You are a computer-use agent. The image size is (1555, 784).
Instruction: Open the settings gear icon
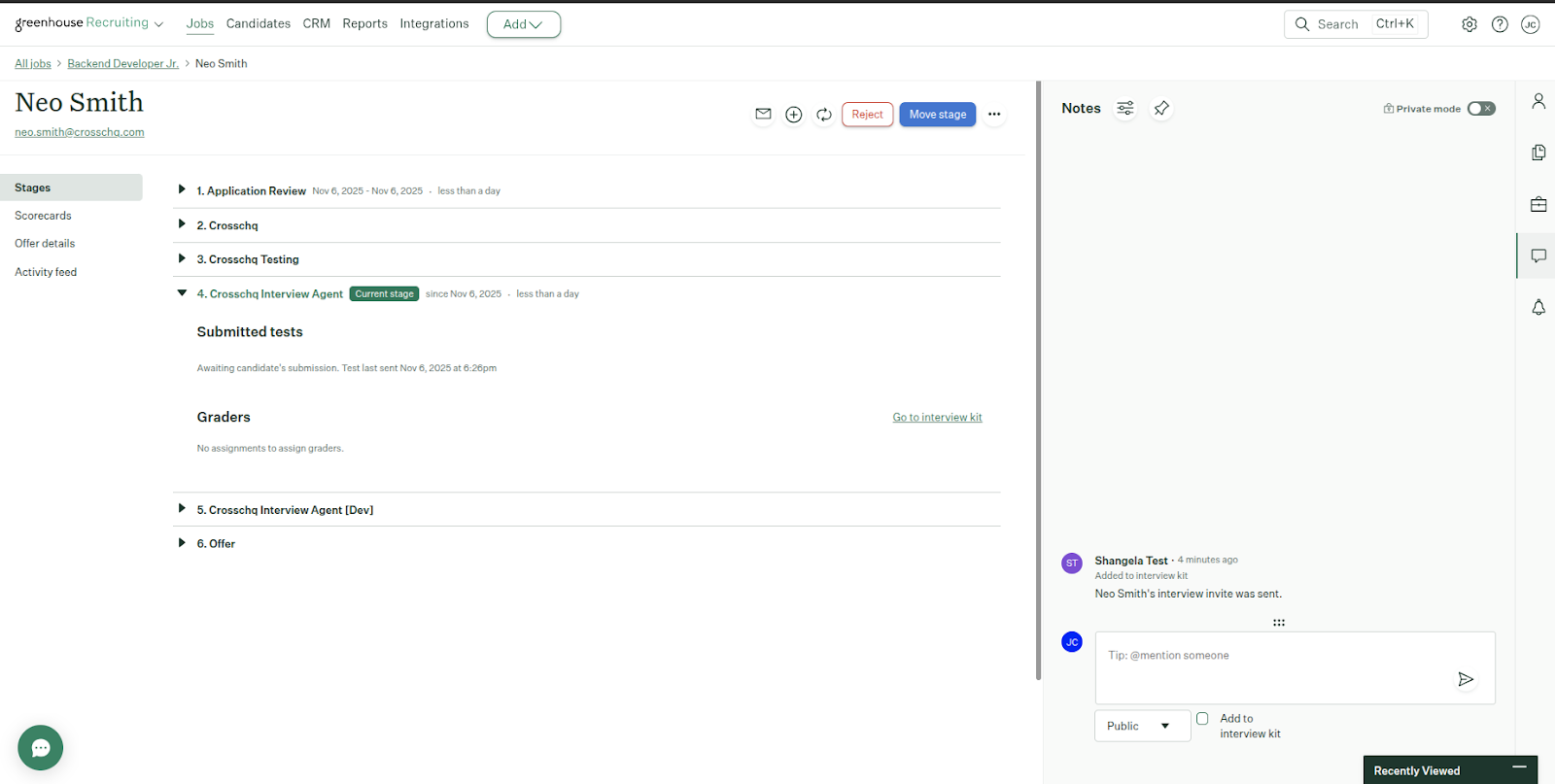[1469, 24]
